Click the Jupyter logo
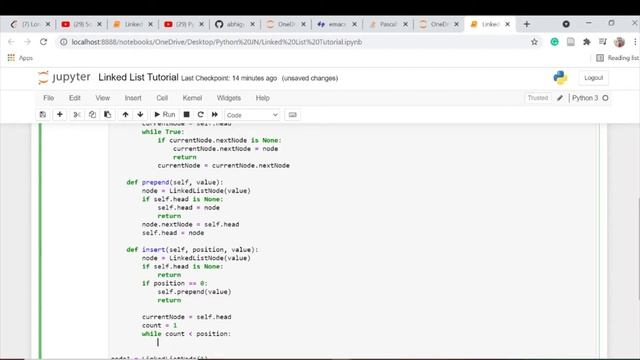The width and height of the screenshot is (640, 360). [x=64, y=77]
